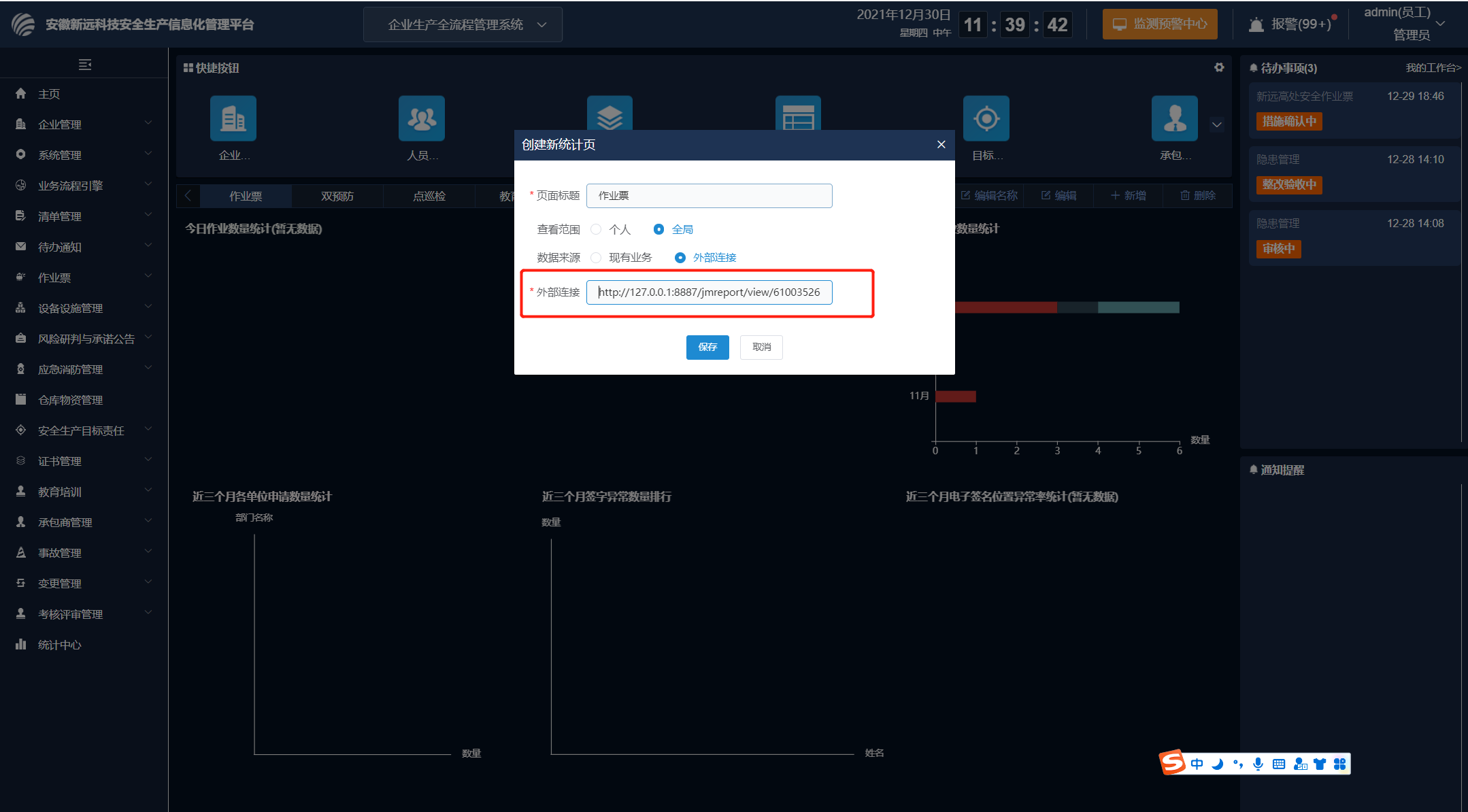Image resolution: width=1468 pixels, height=812 pixels.
Task: Open 监测预警中心 button
Action: pos(1160,24)
